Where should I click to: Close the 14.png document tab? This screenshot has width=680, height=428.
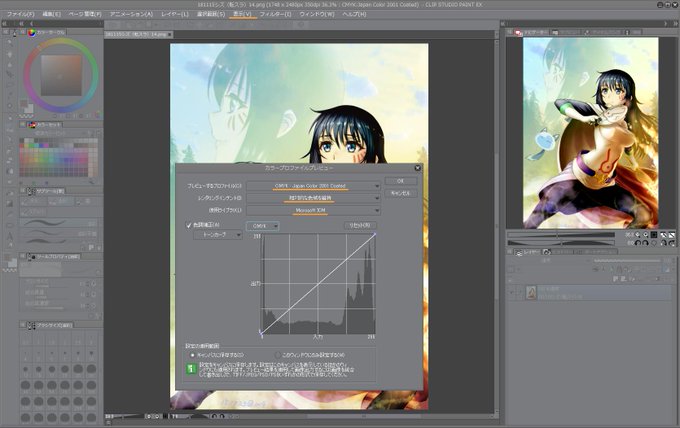click(x=170, y=34)
